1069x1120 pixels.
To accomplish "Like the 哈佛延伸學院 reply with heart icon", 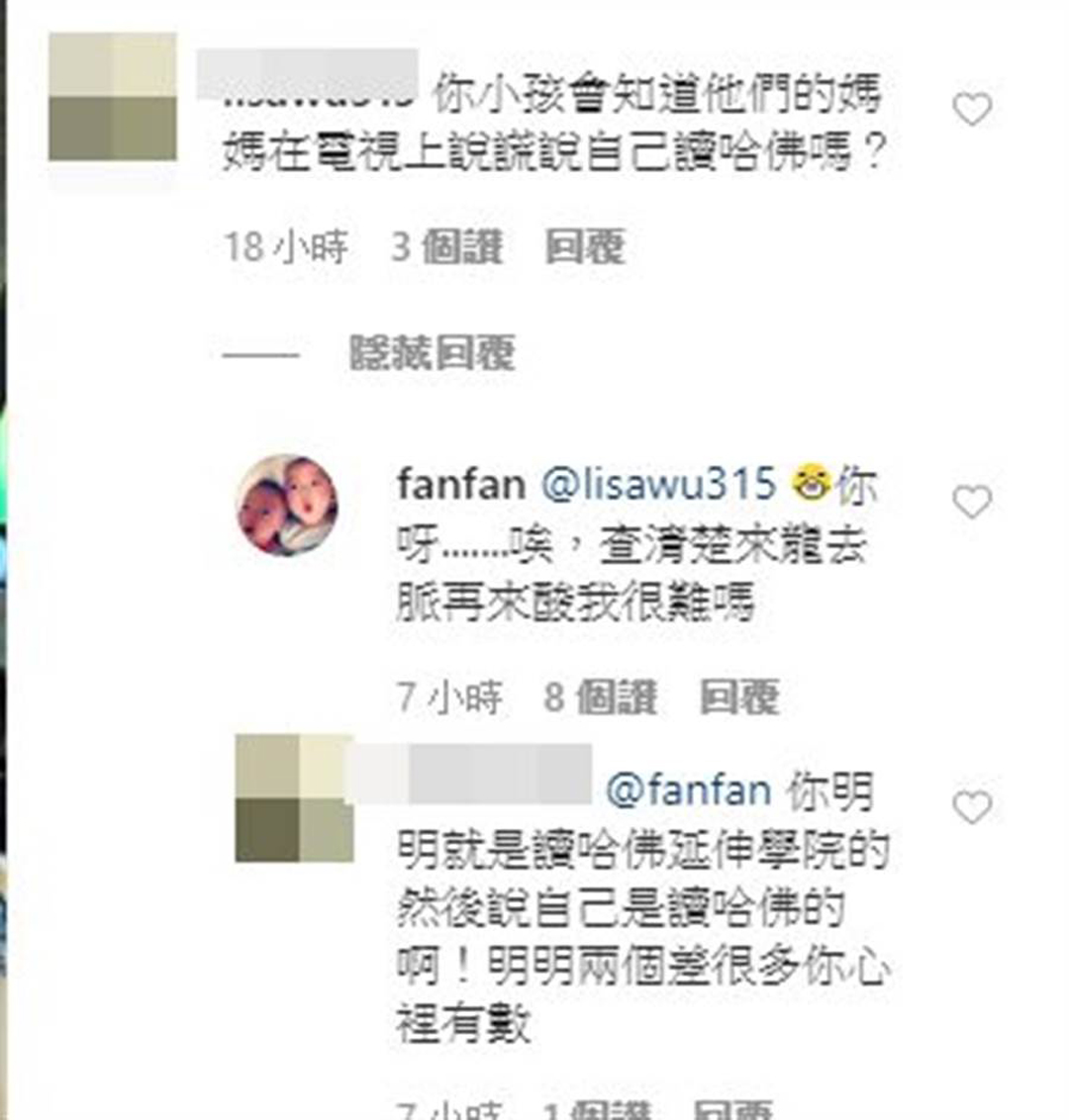I will point(973,807).
